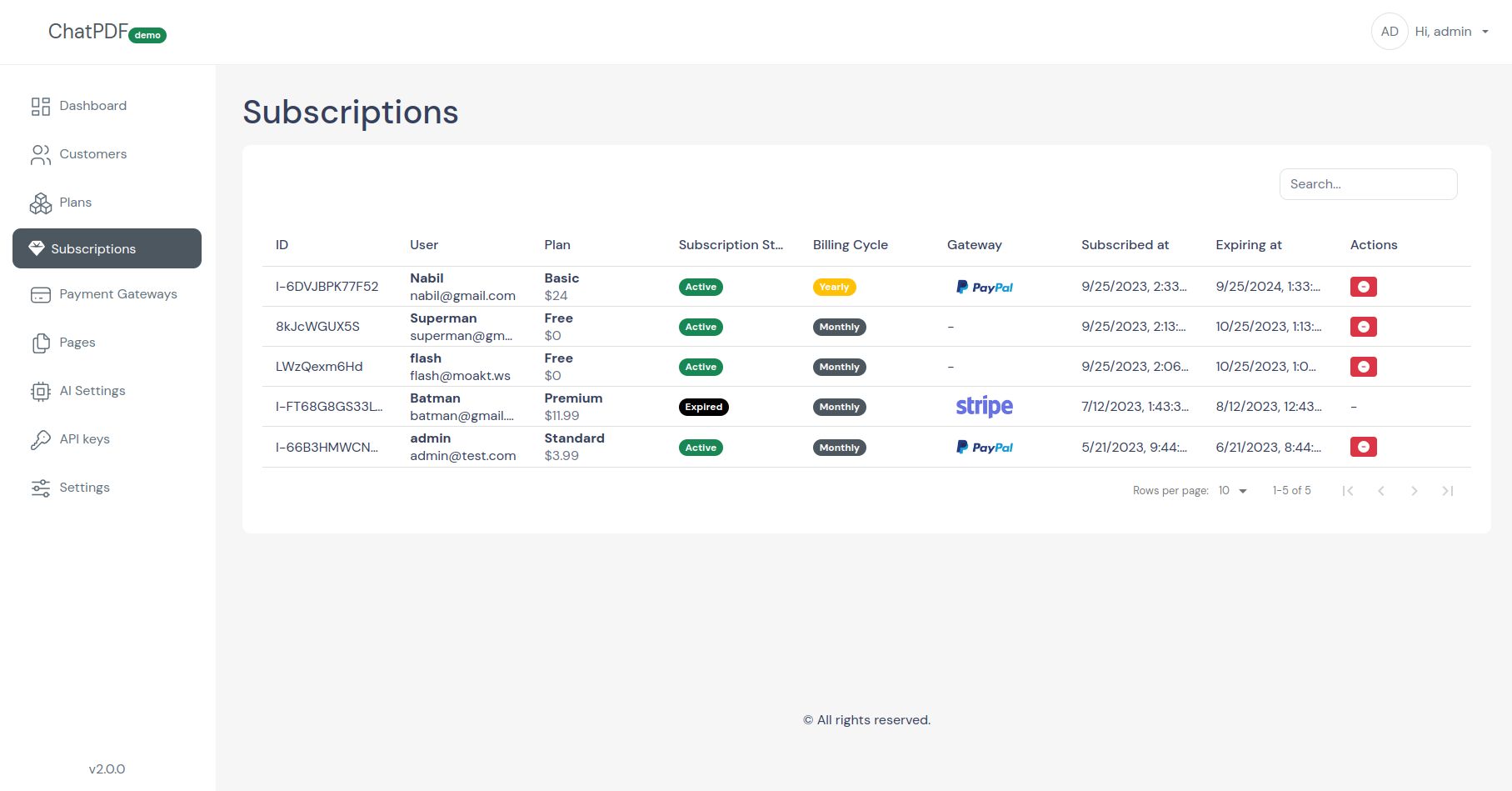Click ID LWzQexm6Hd

[x=319, y=367]
